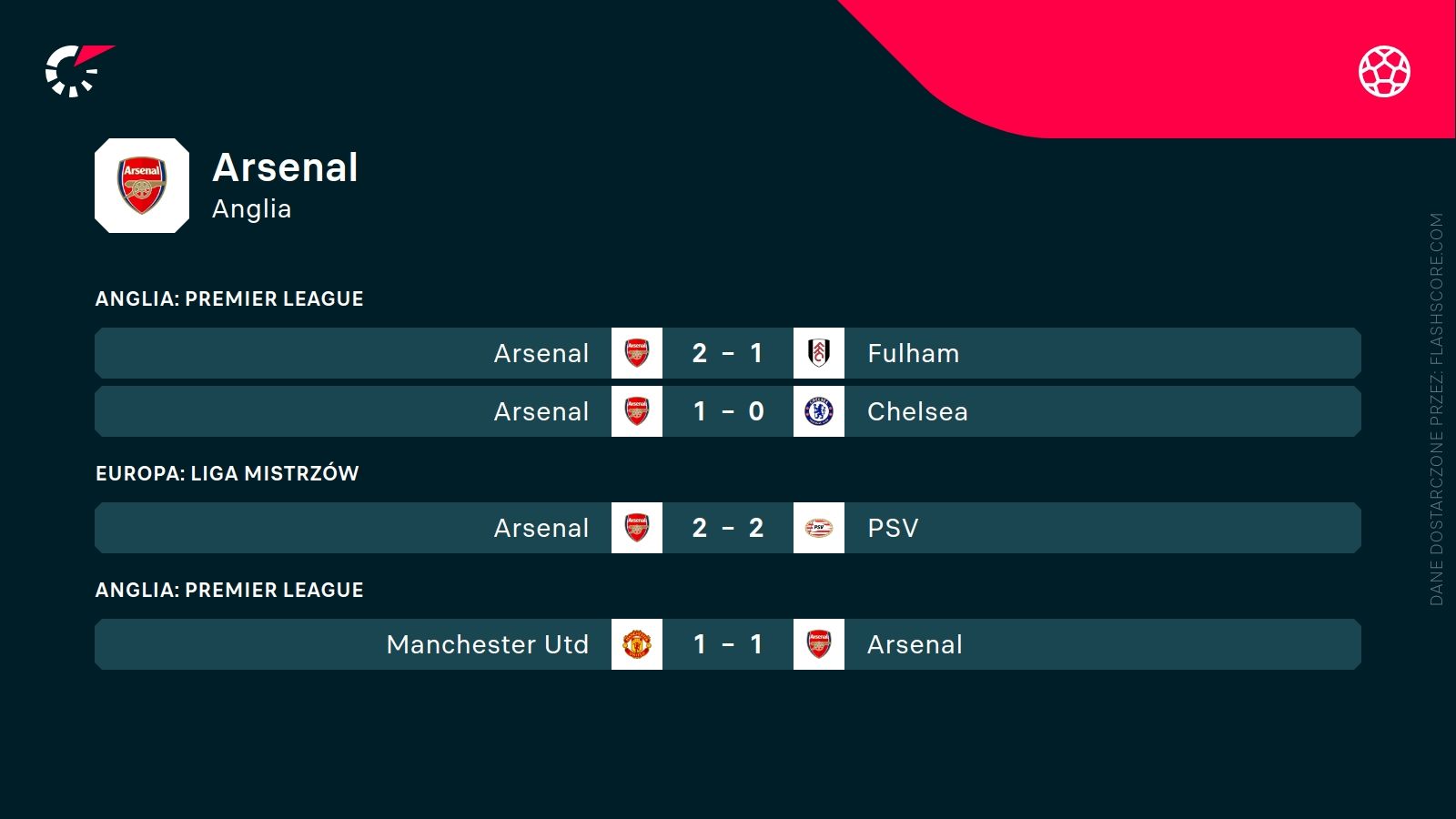Click the Anglia country label under Arsenal
Screen dimensions: 1456x819
pyautogui.click(x=252, y=209)
